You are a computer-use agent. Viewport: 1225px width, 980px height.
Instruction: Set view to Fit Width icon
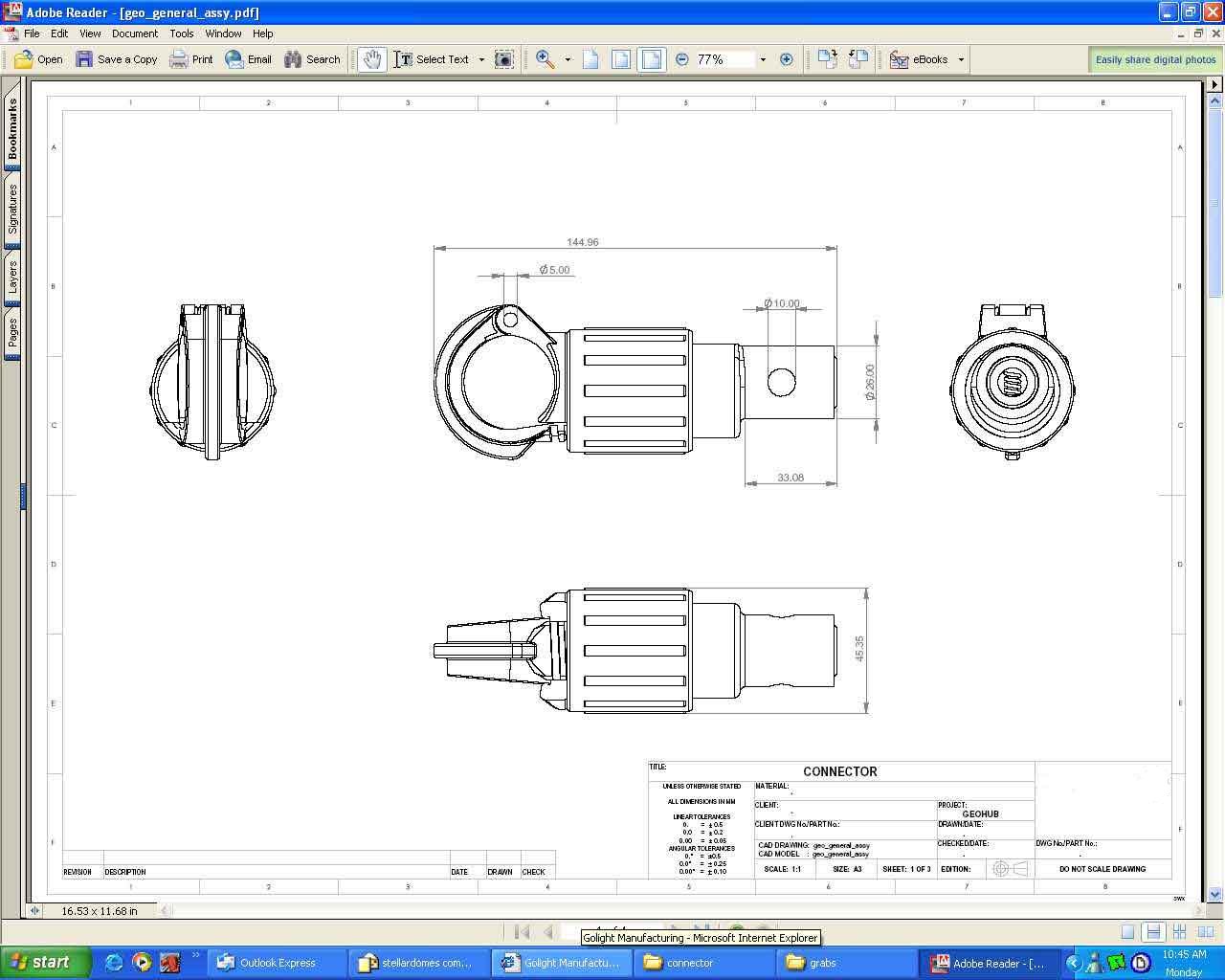pos(652,59)
